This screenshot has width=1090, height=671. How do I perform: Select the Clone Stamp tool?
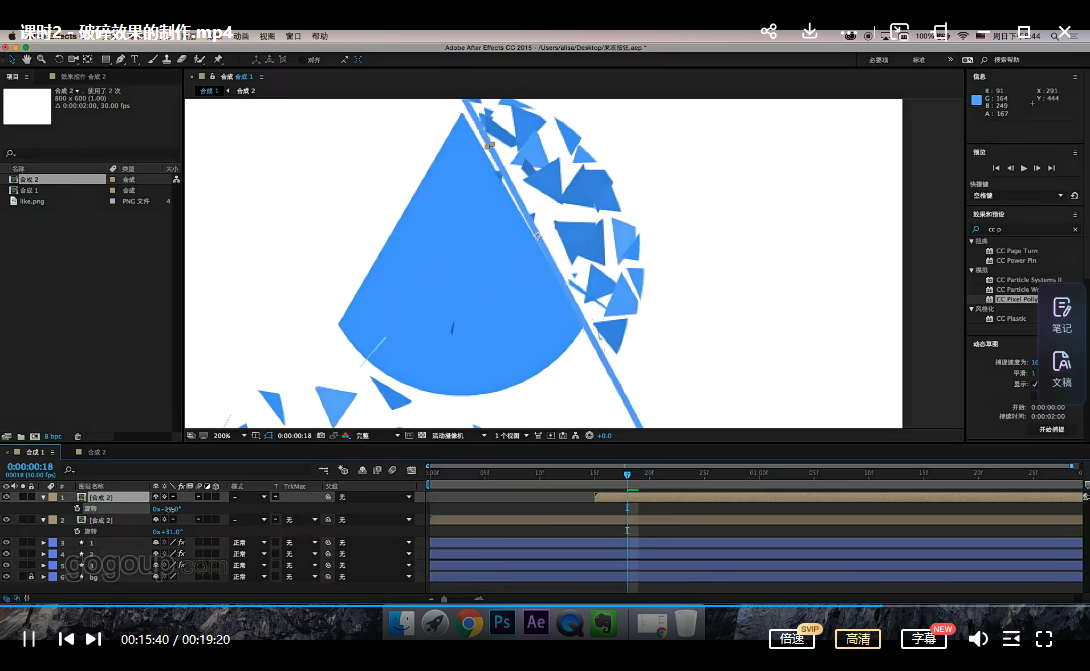coord(167,60)
